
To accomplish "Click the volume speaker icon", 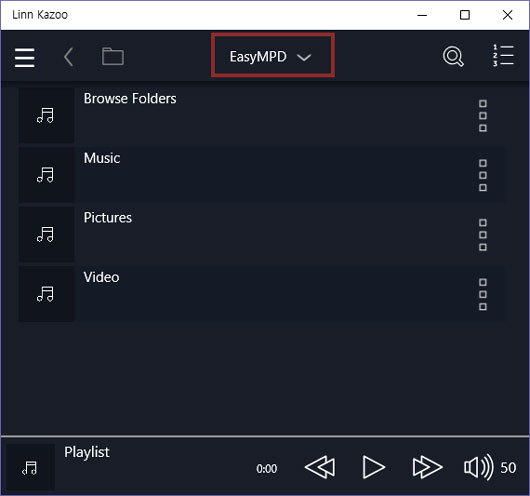I will (479, 467).
